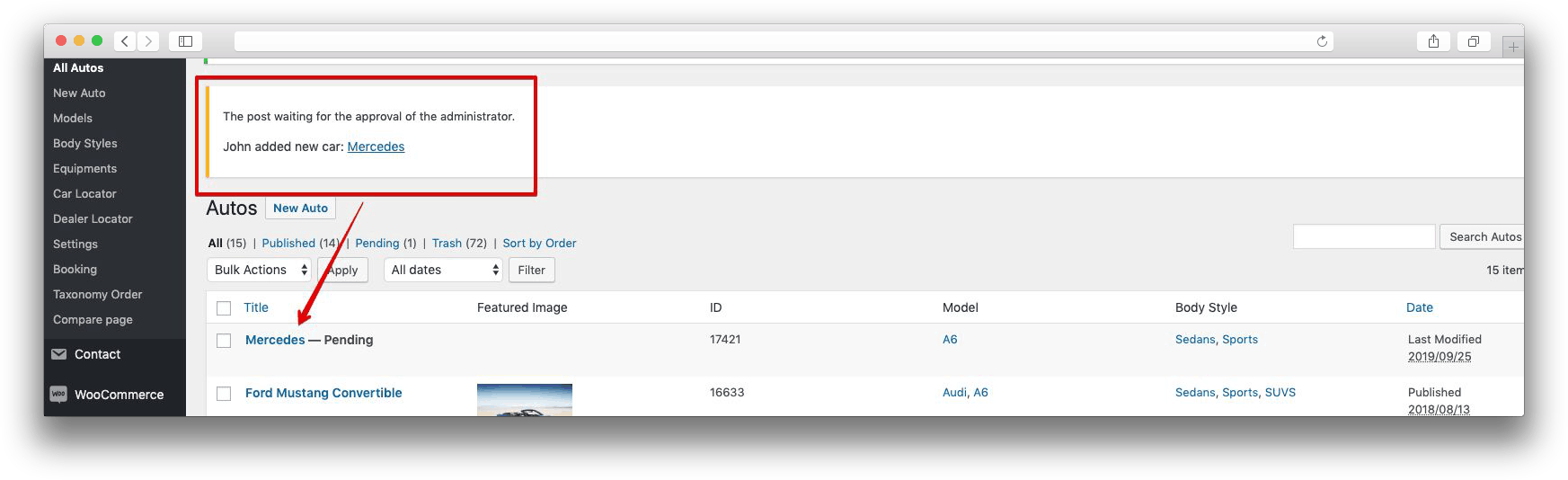
Task: Click the Body Style column header
Action: click(x=1206, y=307)
